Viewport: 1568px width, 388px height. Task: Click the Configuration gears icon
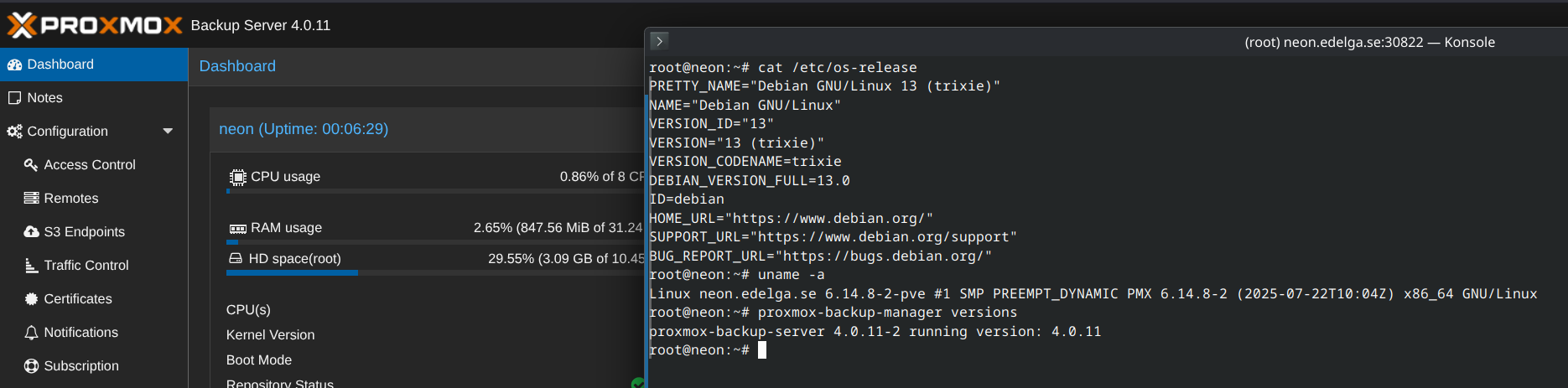(14, 132)
